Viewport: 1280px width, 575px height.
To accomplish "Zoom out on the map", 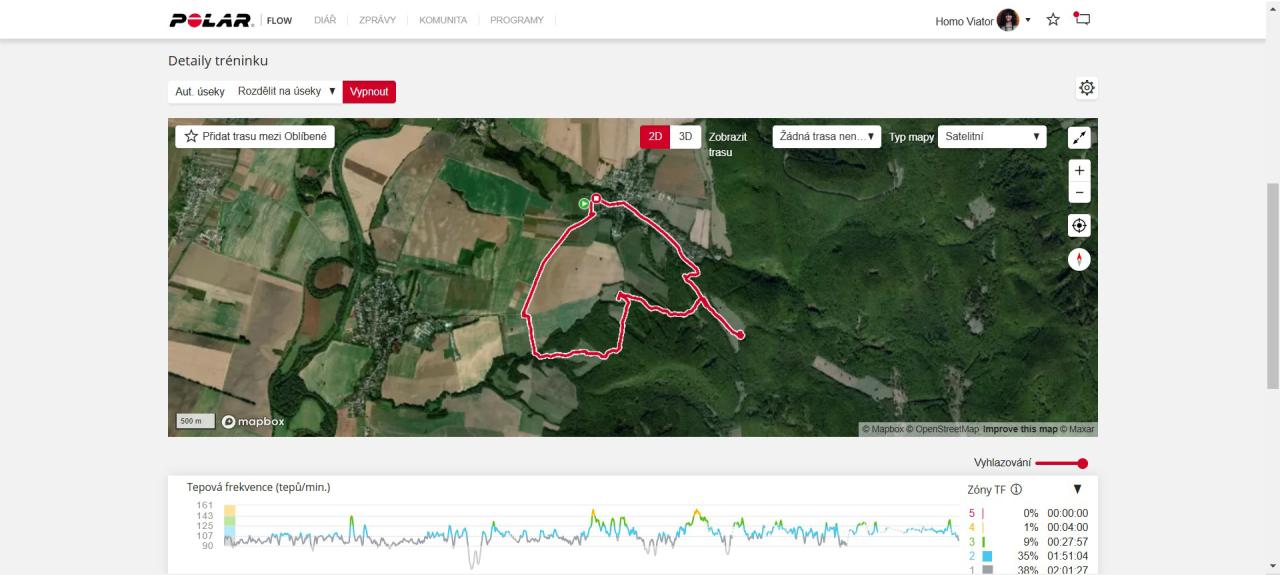I will click(x=1079, y=192).
